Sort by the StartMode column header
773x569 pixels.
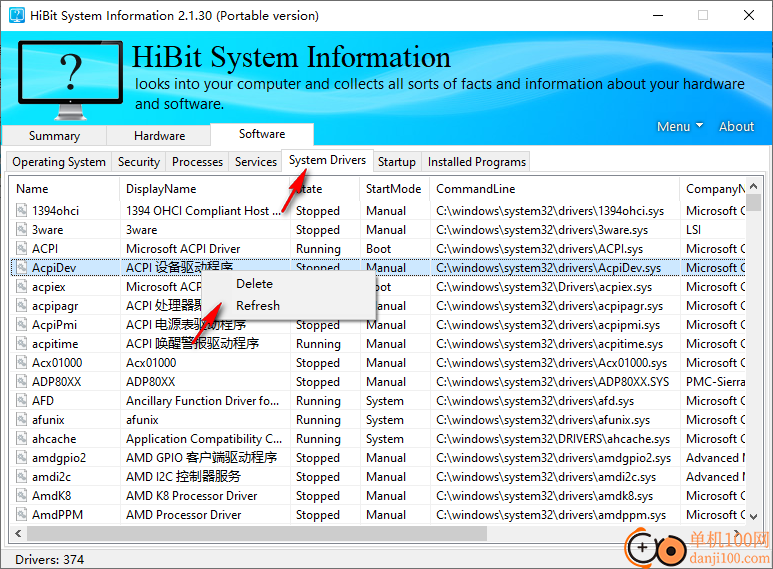coord(394,189)
